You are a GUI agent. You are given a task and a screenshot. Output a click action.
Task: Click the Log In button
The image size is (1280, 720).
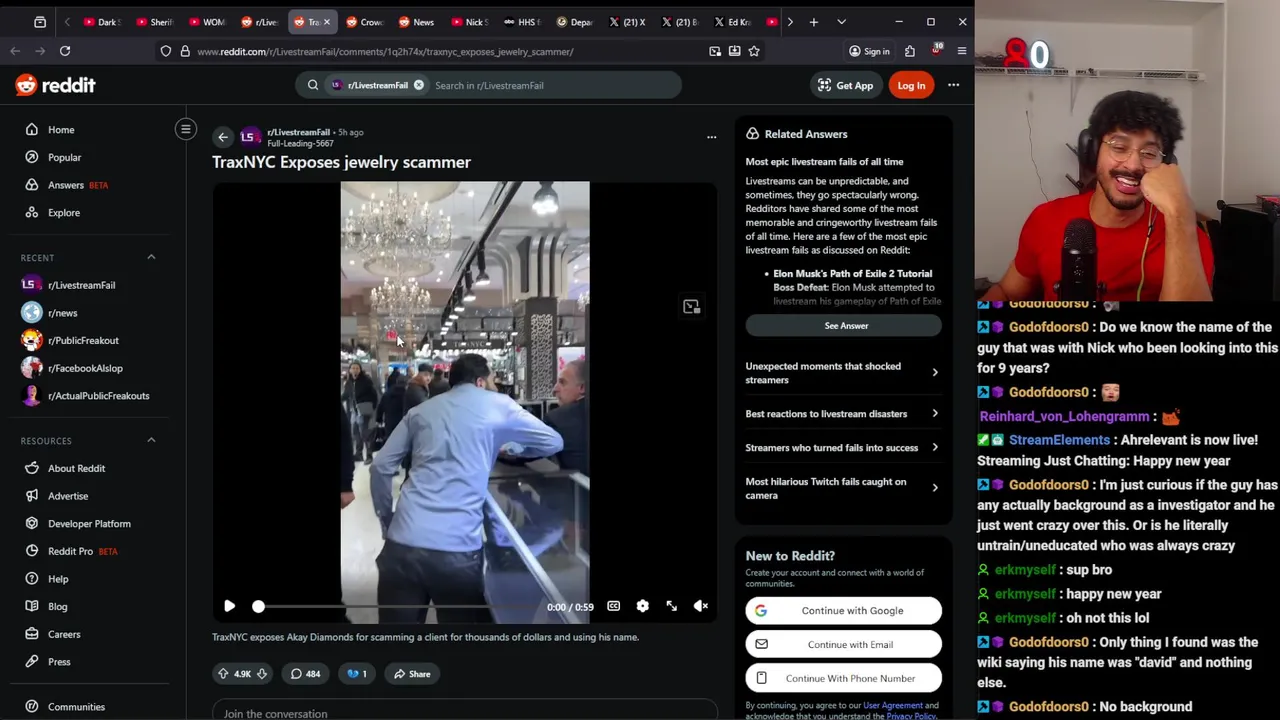pyautogui.click(x=911, y=85)
